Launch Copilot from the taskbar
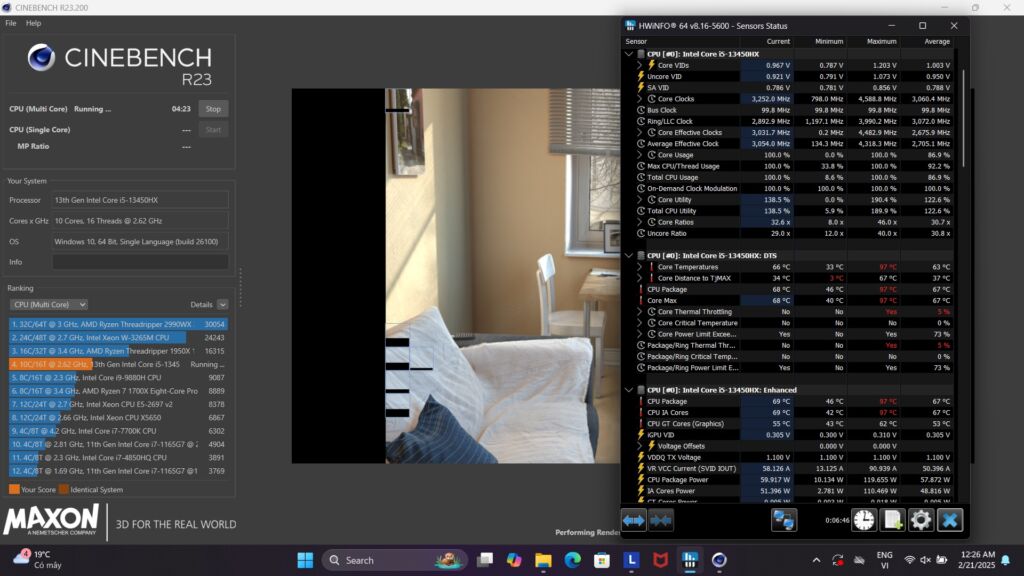Viewport: 1024px width, 576px height. [514, 560]
